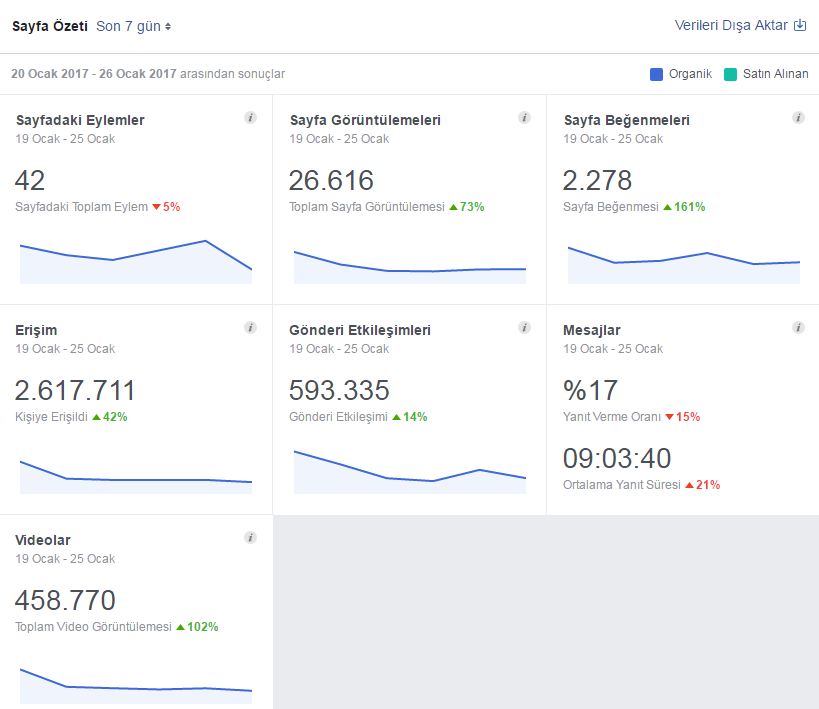Click the value 2.278 page likes
Viewport: 819px width, 709px height.
(x=597, y=181)
